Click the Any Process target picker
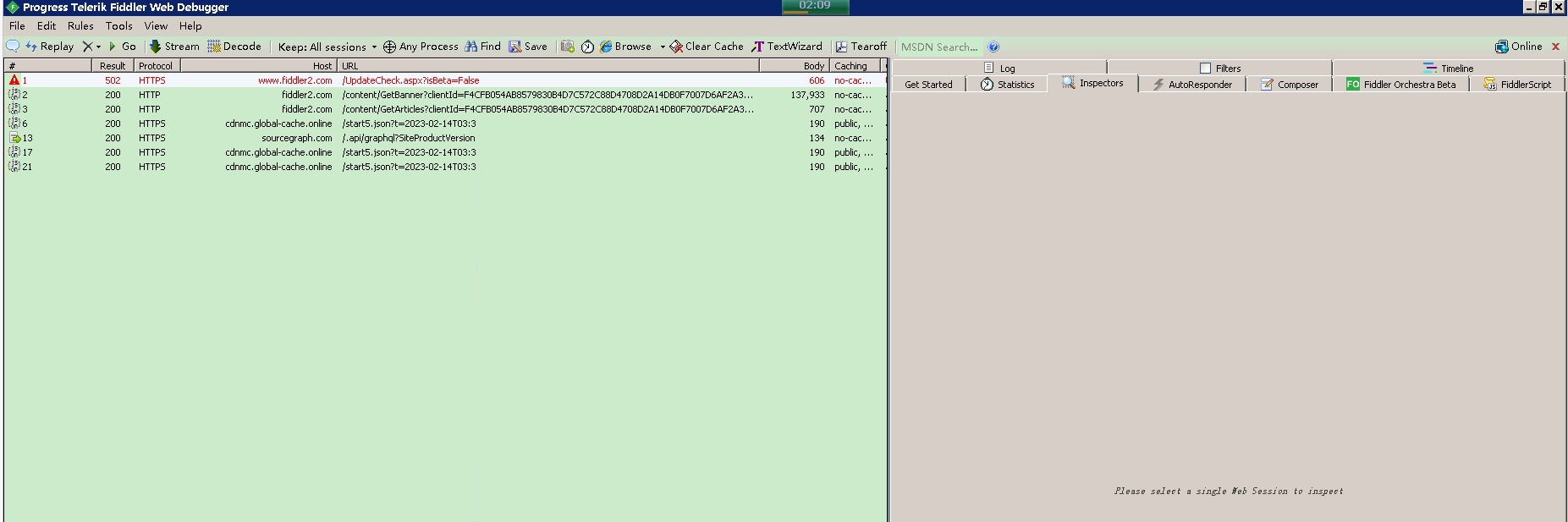 tap(421, 47)
